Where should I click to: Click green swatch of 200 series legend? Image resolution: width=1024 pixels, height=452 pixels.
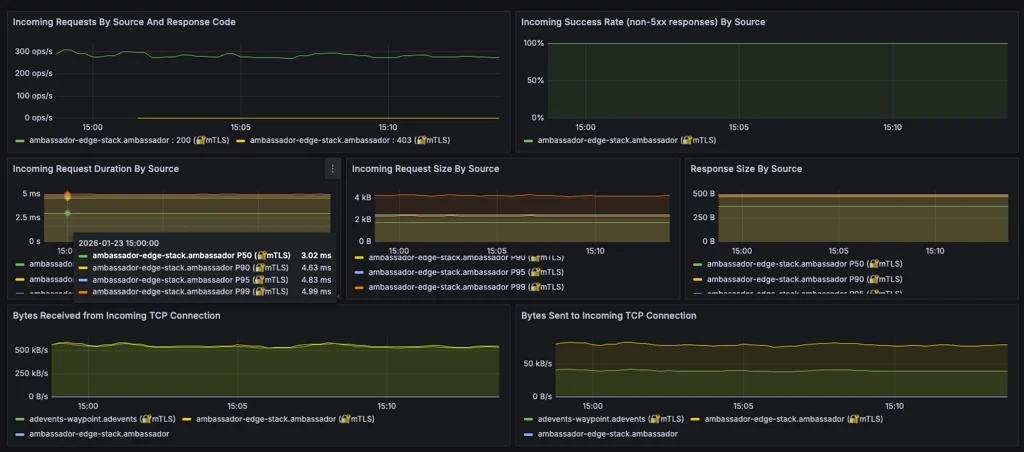pyautogui.click(x=20, y=140)
